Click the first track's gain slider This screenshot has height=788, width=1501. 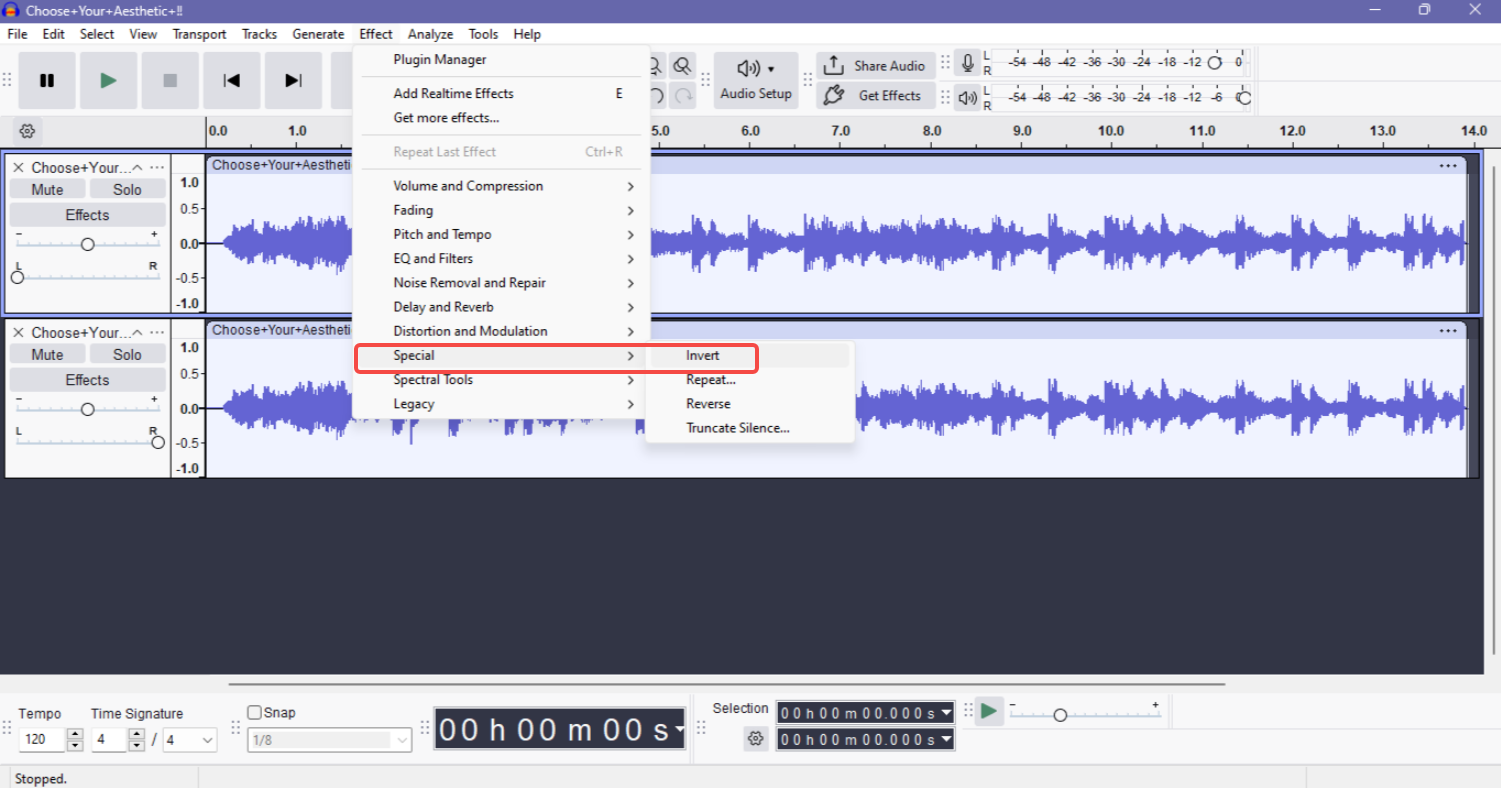click(87, 244)
